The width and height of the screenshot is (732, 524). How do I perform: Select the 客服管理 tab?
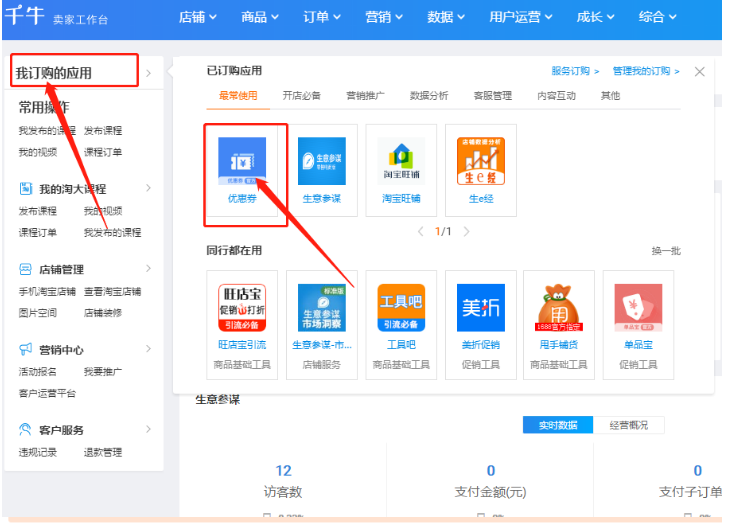493,96
